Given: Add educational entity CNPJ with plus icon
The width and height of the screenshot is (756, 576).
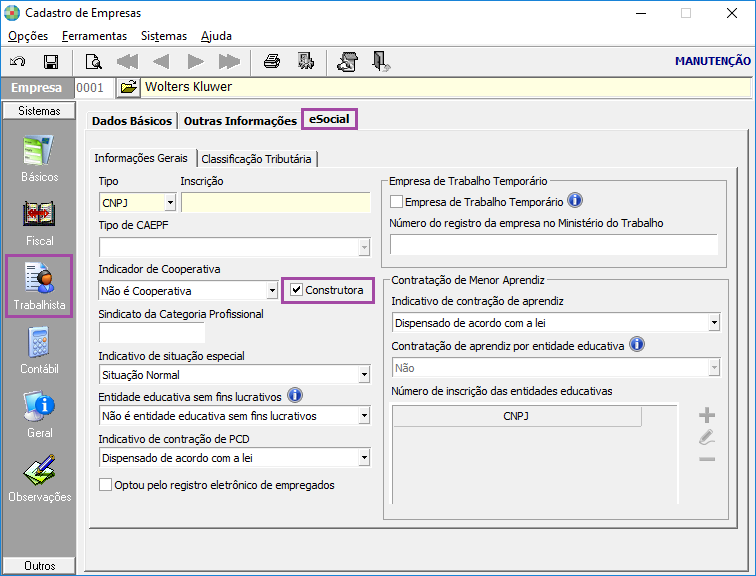Looking at the screenshot, I should pos(707,415).
